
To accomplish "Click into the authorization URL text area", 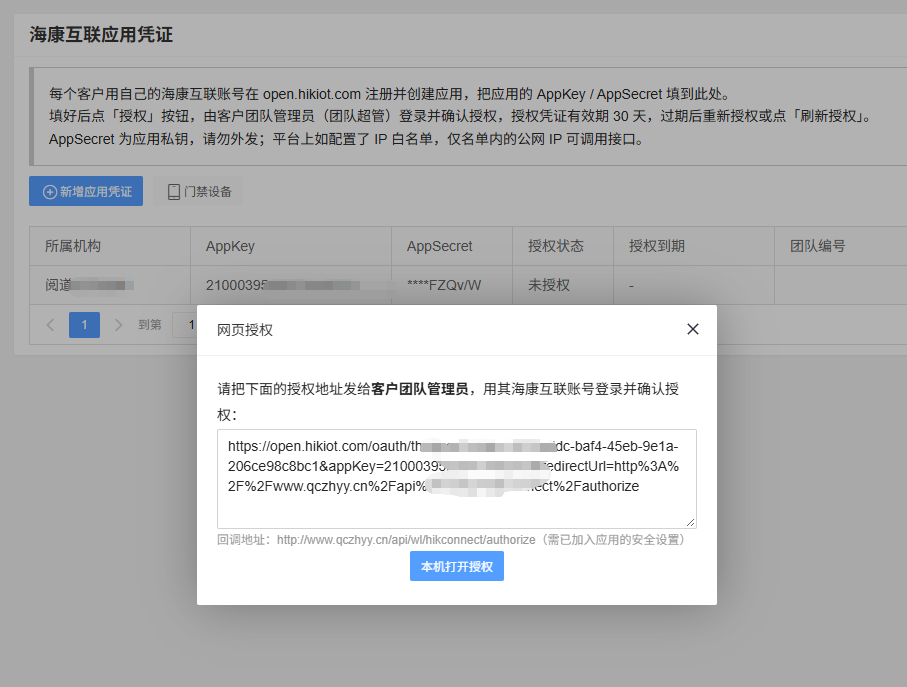I will pos(456,479).
